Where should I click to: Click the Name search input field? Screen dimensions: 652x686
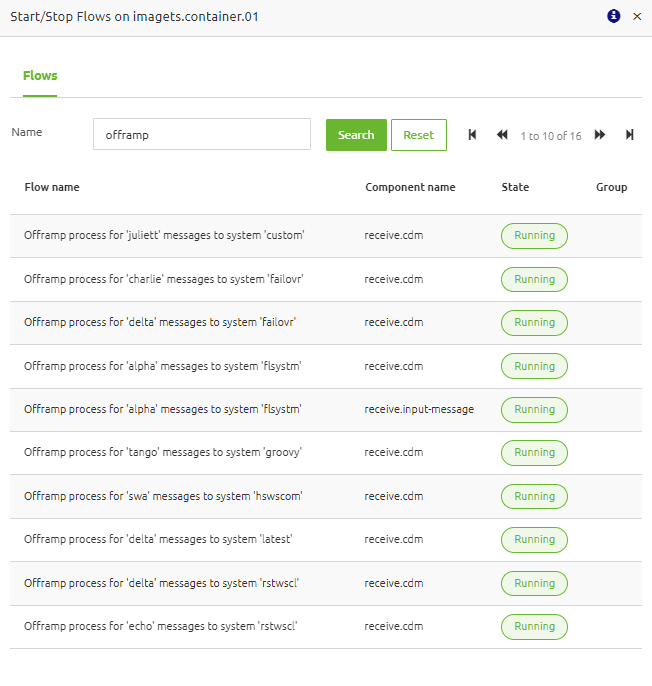tap(202, 134)
